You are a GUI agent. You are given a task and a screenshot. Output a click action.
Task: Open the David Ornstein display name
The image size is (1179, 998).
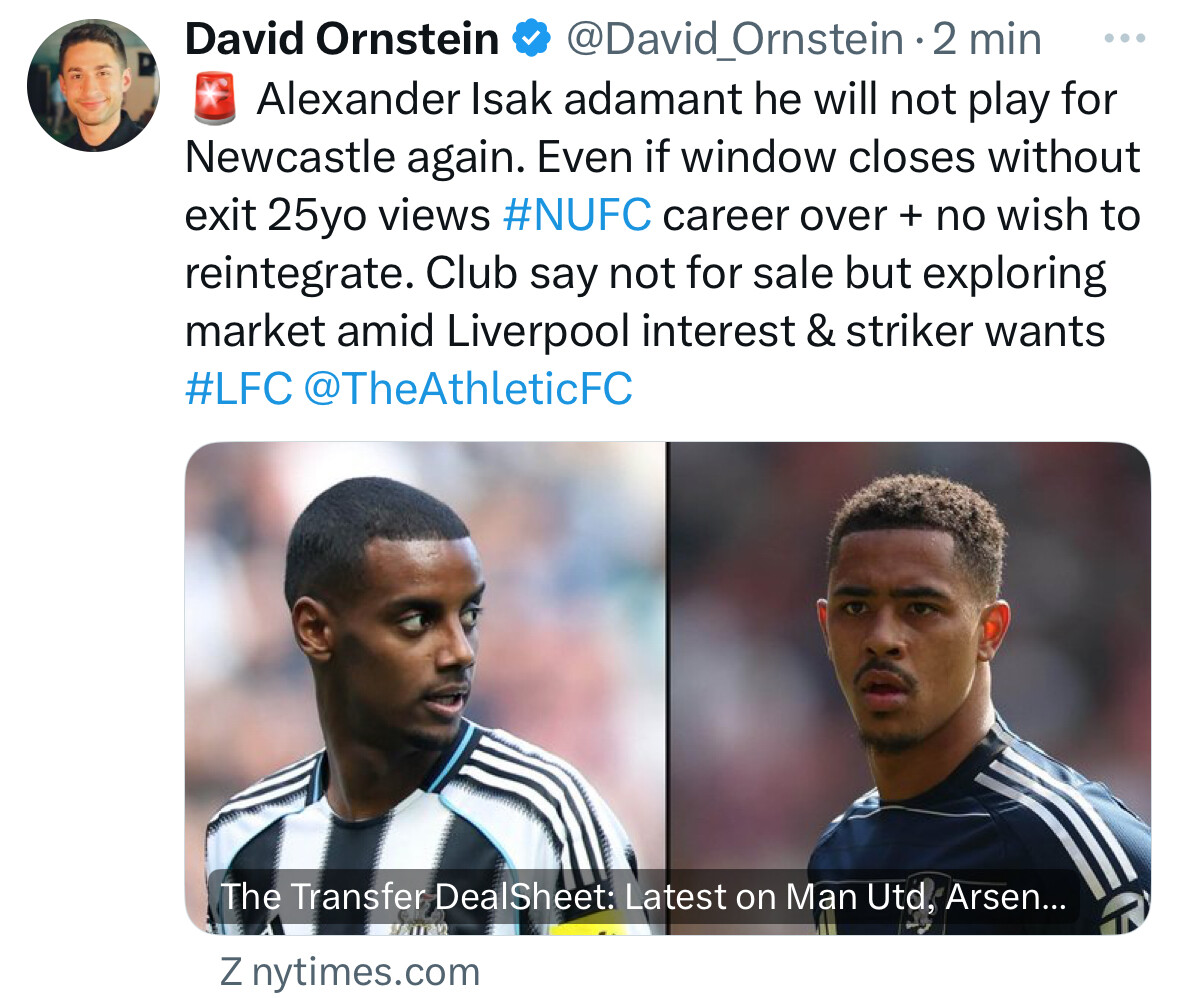pos(342,40)
